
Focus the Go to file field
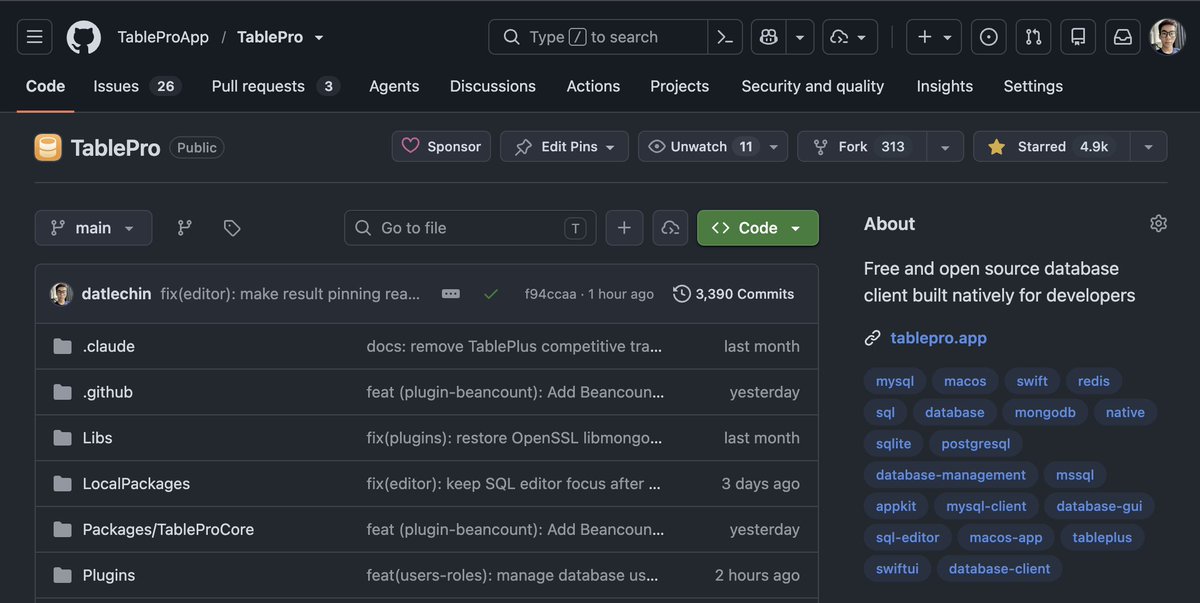(x=470, y=228)
